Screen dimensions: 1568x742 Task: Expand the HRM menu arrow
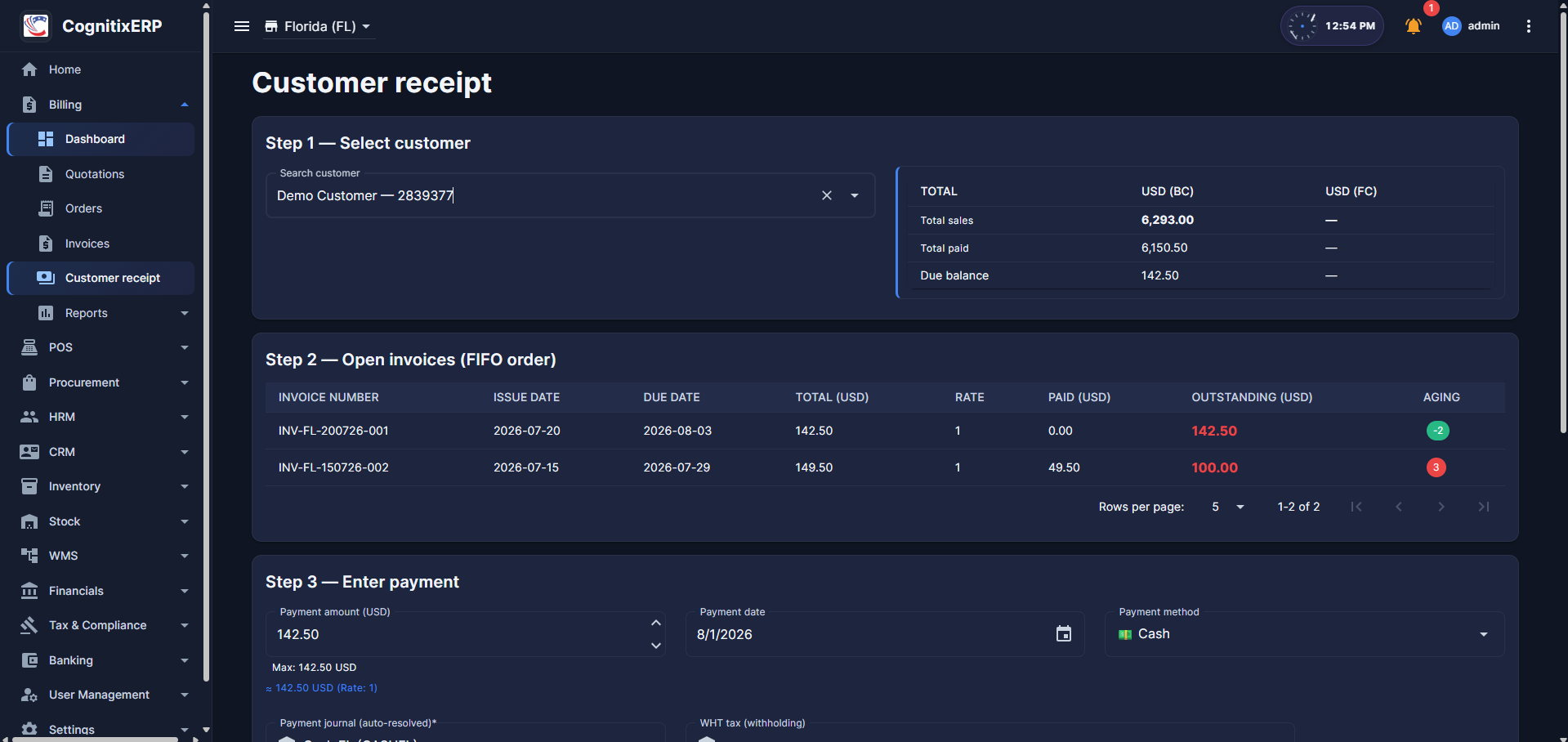pyautogui.click(x=185, y=417)
